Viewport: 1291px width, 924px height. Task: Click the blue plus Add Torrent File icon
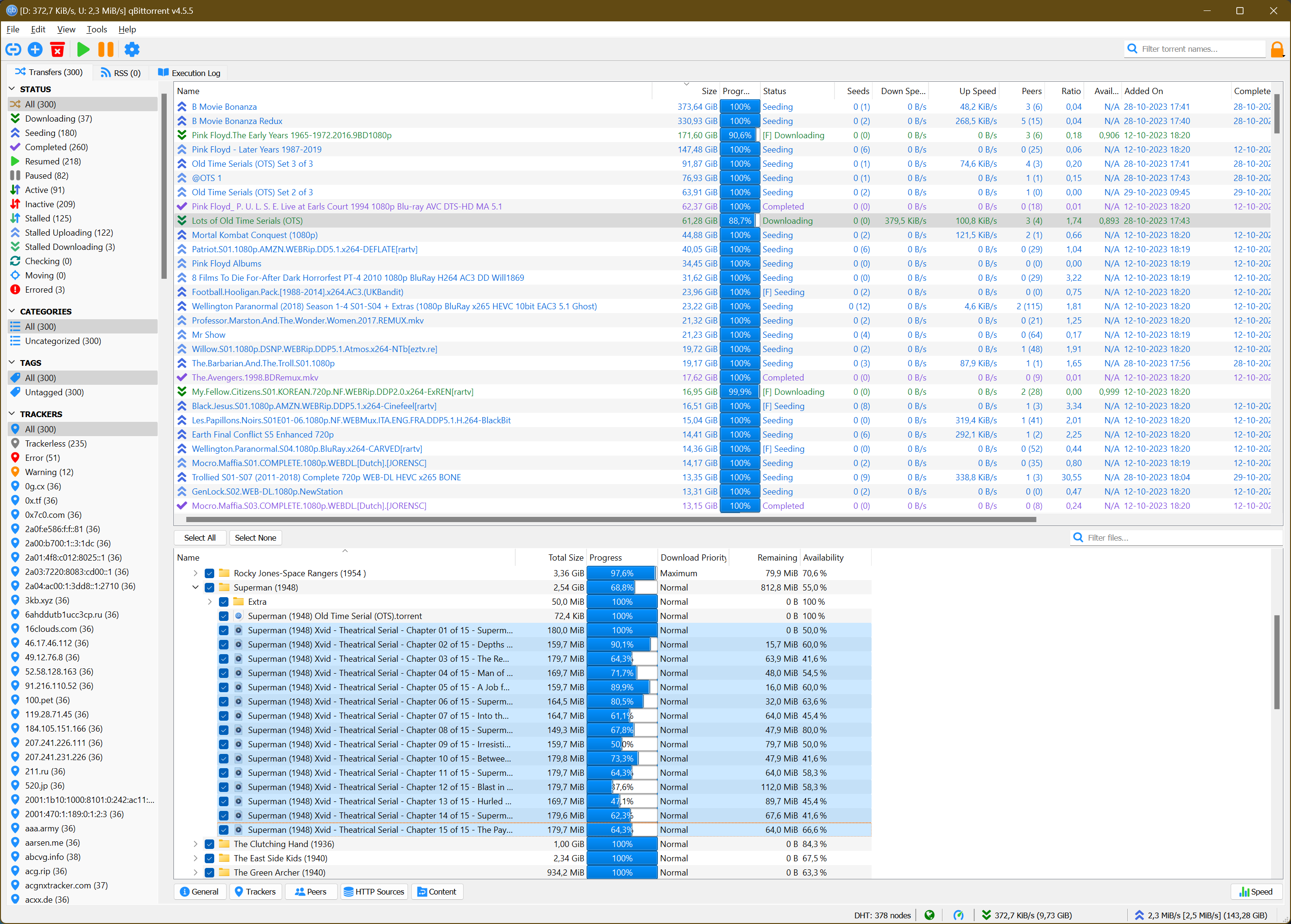click(x=35, y=49)
